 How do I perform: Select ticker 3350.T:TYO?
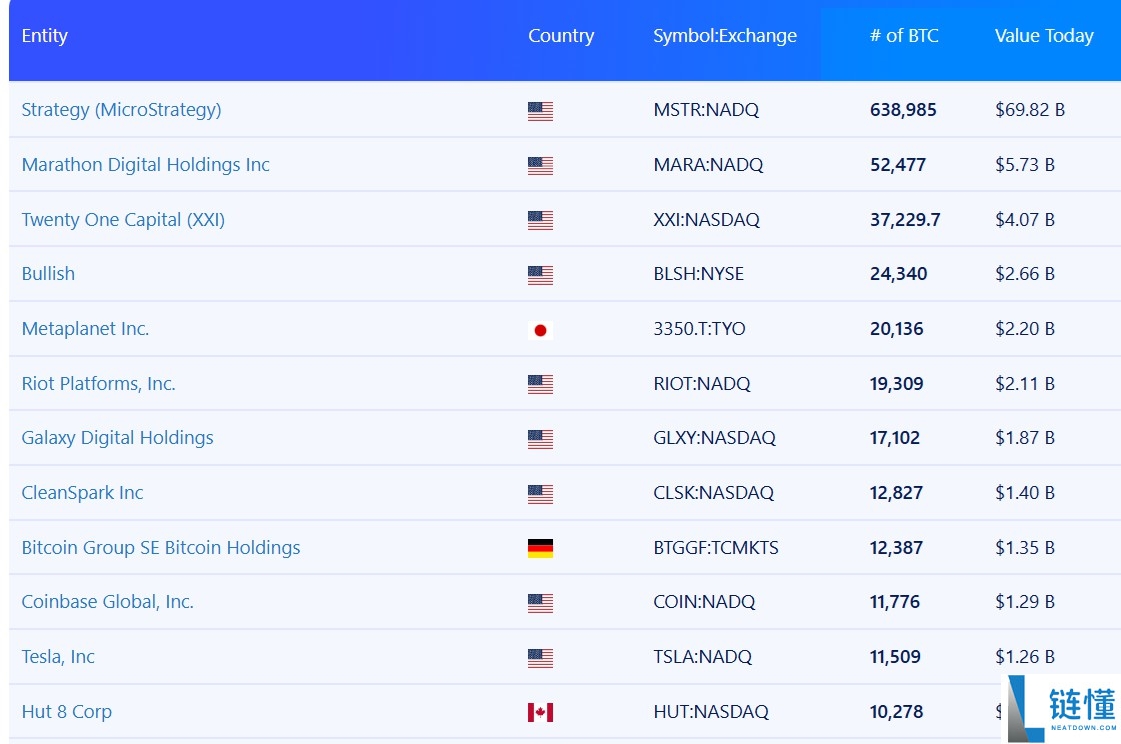coord(699,329)
